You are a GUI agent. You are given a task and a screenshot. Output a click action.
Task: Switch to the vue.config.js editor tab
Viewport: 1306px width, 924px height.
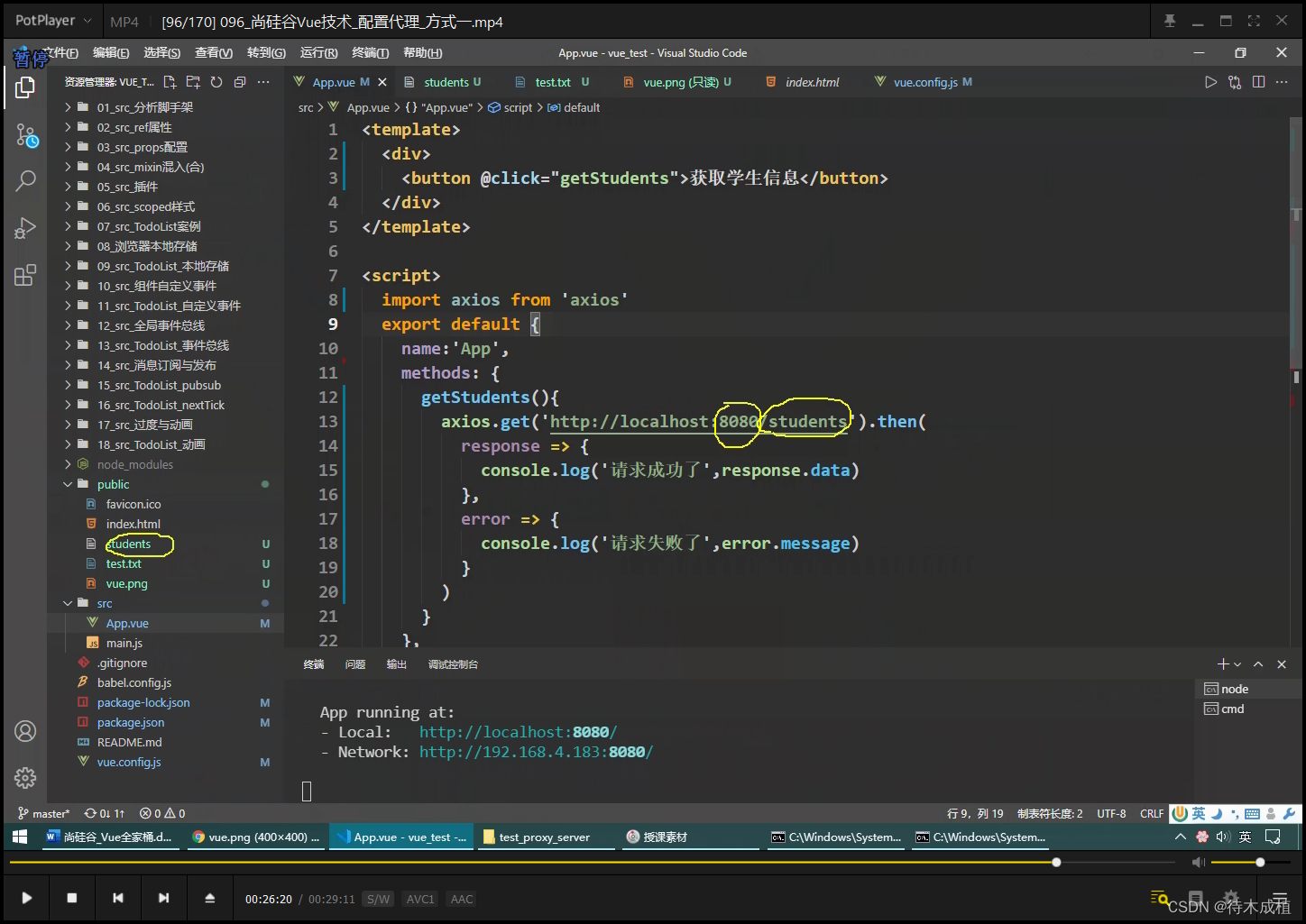(924, 82)
